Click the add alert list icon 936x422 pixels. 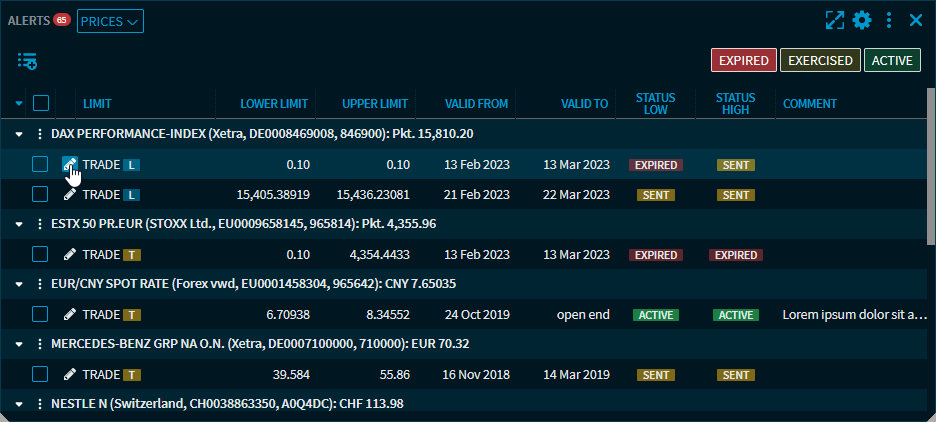click(x=27, y=61)
